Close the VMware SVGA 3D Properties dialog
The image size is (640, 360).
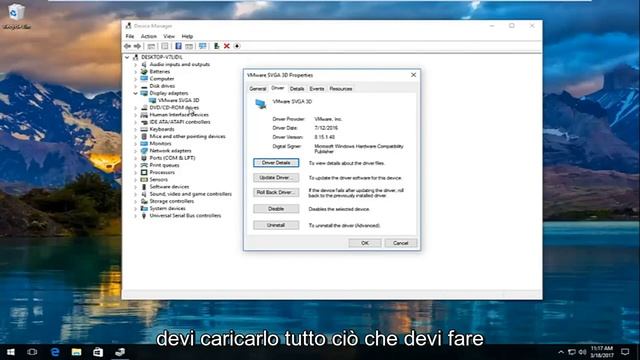tap(413, 75)
